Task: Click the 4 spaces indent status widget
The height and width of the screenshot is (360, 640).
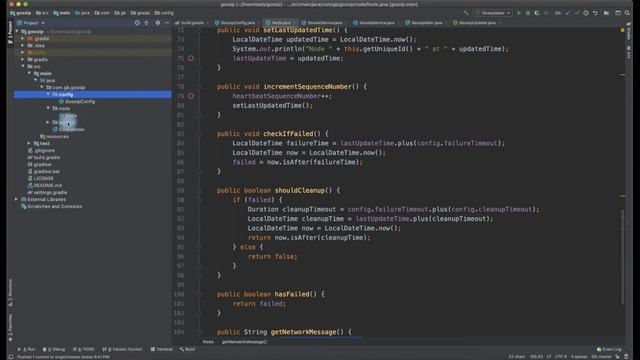Action: pyautogui.click(x=579, y=357)
